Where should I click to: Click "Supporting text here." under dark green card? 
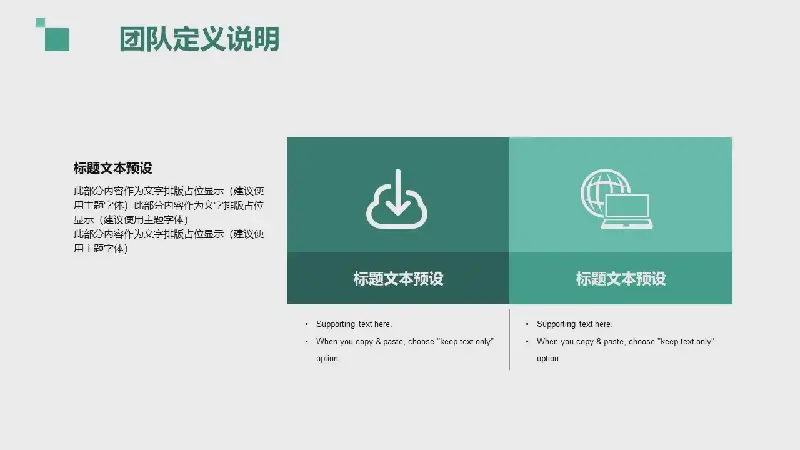(354, 324)
